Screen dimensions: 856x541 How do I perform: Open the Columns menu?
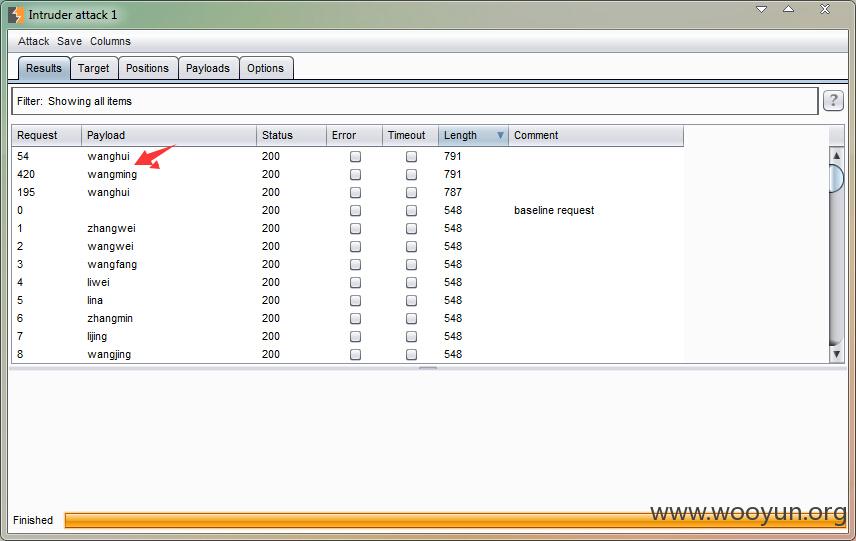point(110,41)
